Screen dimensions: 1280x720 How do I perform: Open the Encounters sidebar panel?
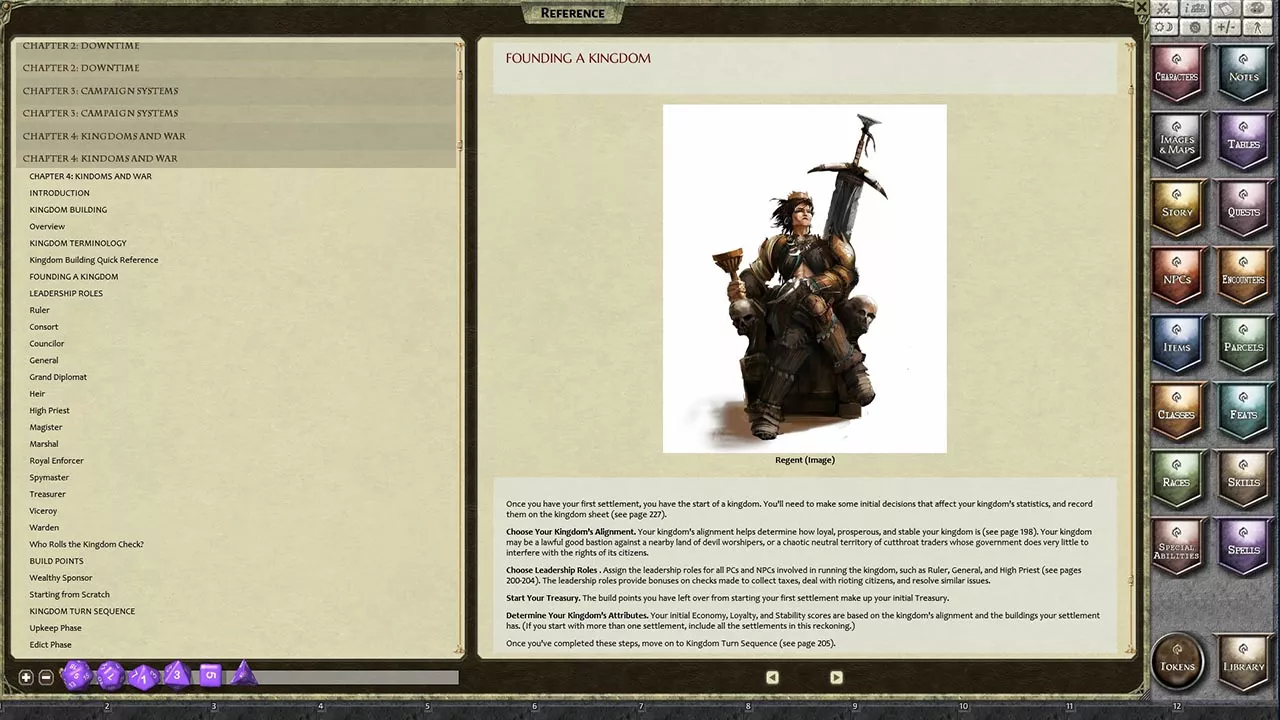pyautogui.click(x=1243, y=276)
